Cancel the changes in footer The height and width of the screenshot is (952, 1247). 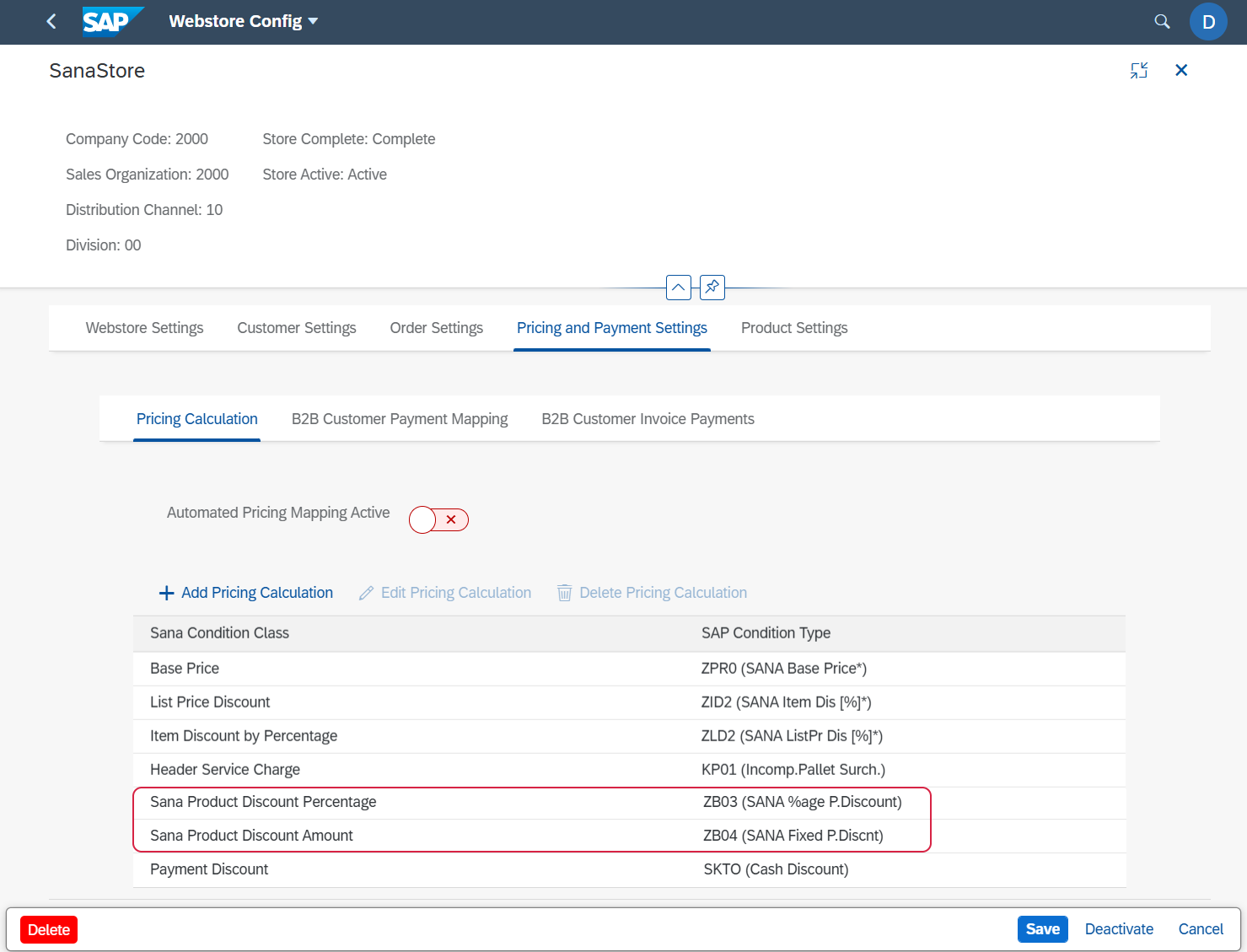1201,929
